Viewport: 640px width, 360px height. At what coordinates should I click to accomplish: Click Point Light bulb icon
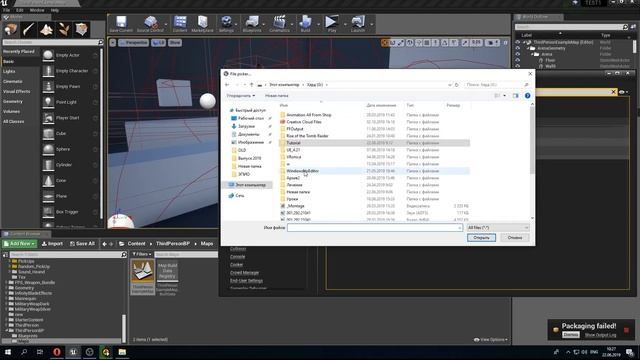[48, 102]
